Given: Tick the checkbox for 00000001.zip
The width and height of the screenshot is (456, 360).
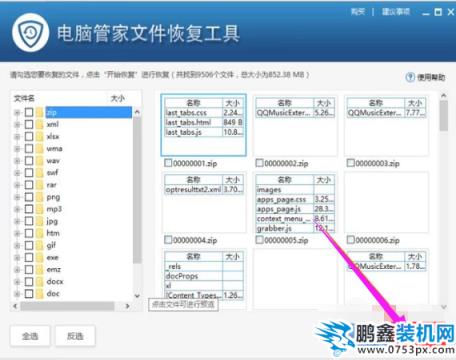Looking at the screenshot, I should [x=168, y=163].
